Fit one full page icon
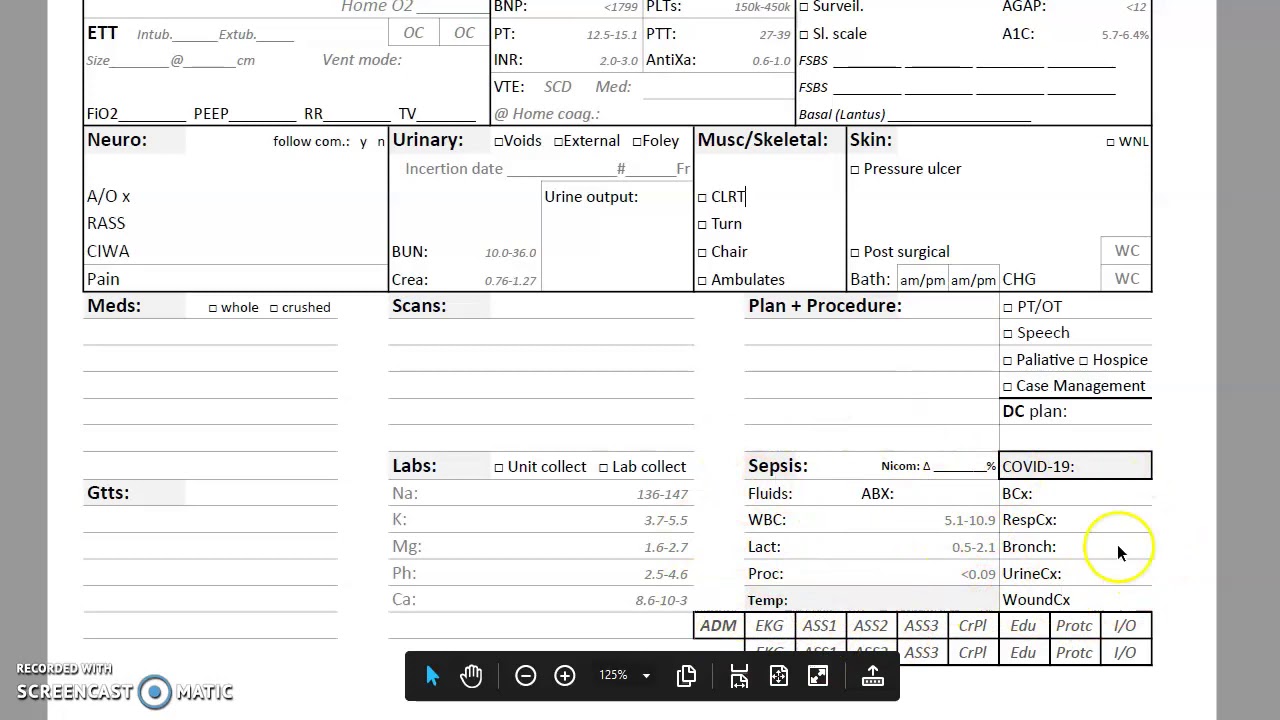1280x720 pixels. [778, 676]
